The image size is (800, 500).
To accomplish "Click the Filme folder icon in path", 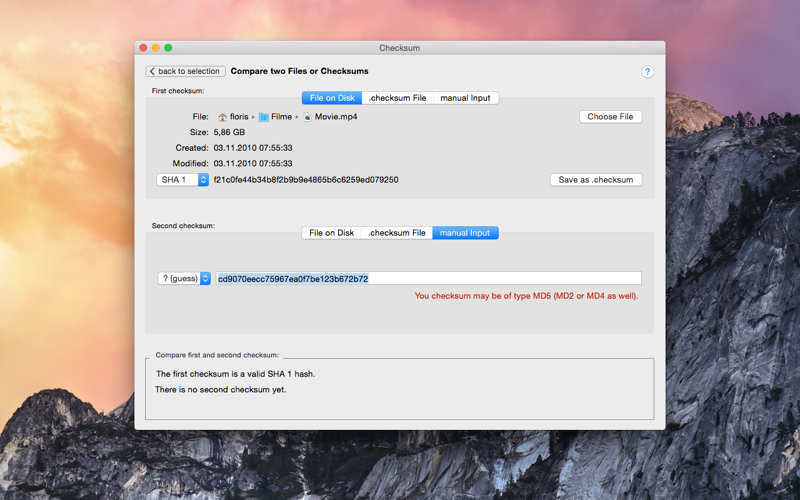I will [x=263, y=117].
